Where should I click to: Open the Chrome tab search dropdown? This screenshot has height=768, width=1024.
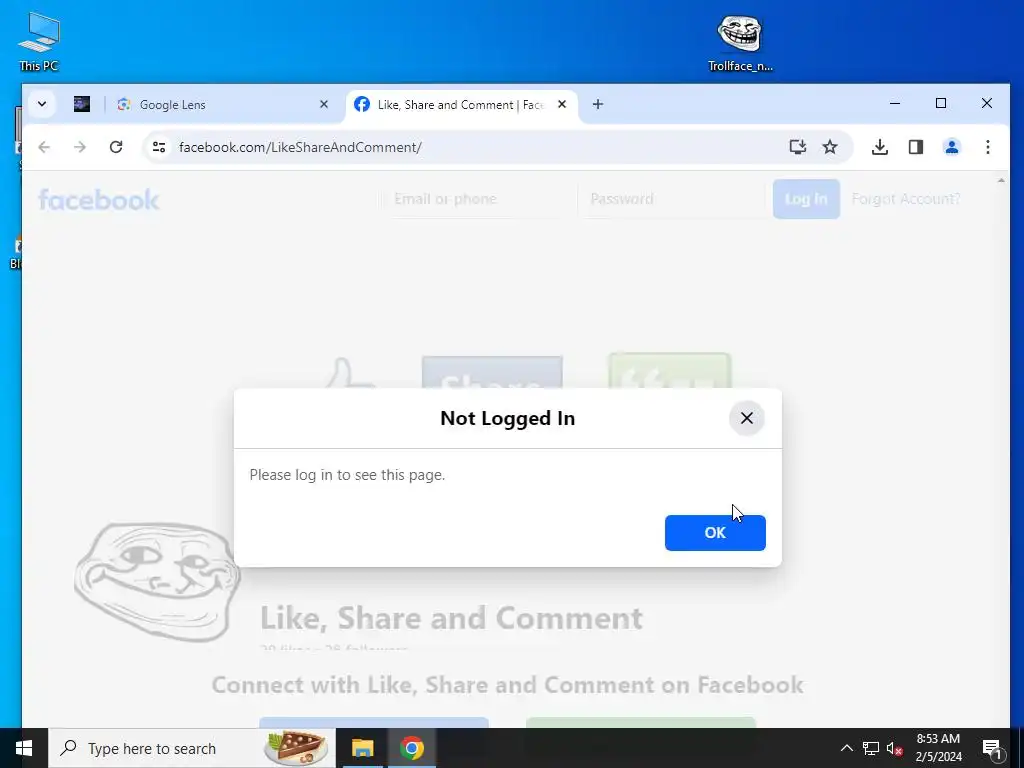coord(42,104)
